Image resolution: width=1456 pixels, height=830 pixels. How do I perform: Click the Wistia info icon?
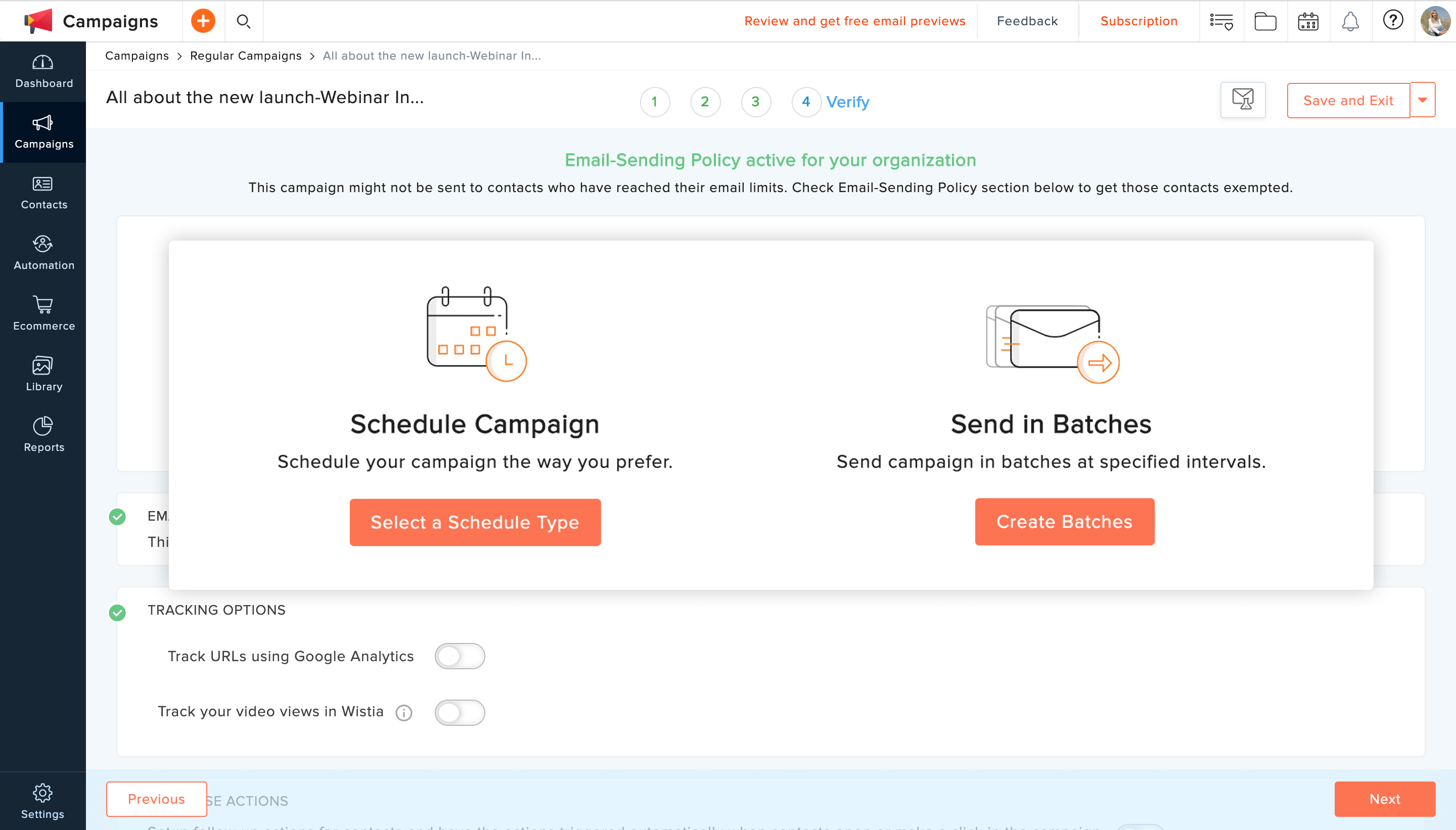coord(403,713)
